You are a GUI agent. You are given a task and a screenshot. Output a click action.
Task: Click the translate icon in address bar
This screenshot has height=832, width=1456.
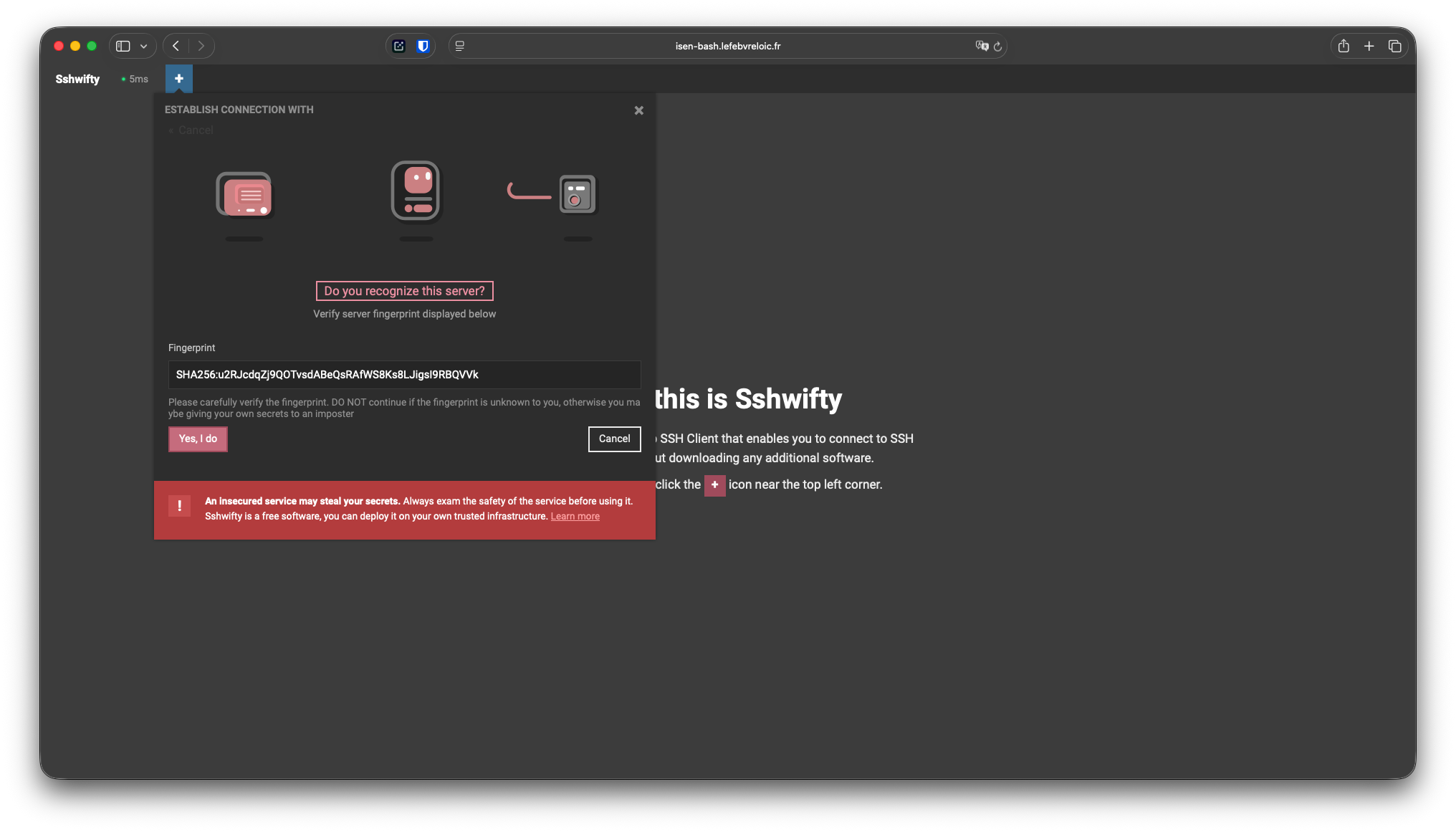[x=982, y=46]
